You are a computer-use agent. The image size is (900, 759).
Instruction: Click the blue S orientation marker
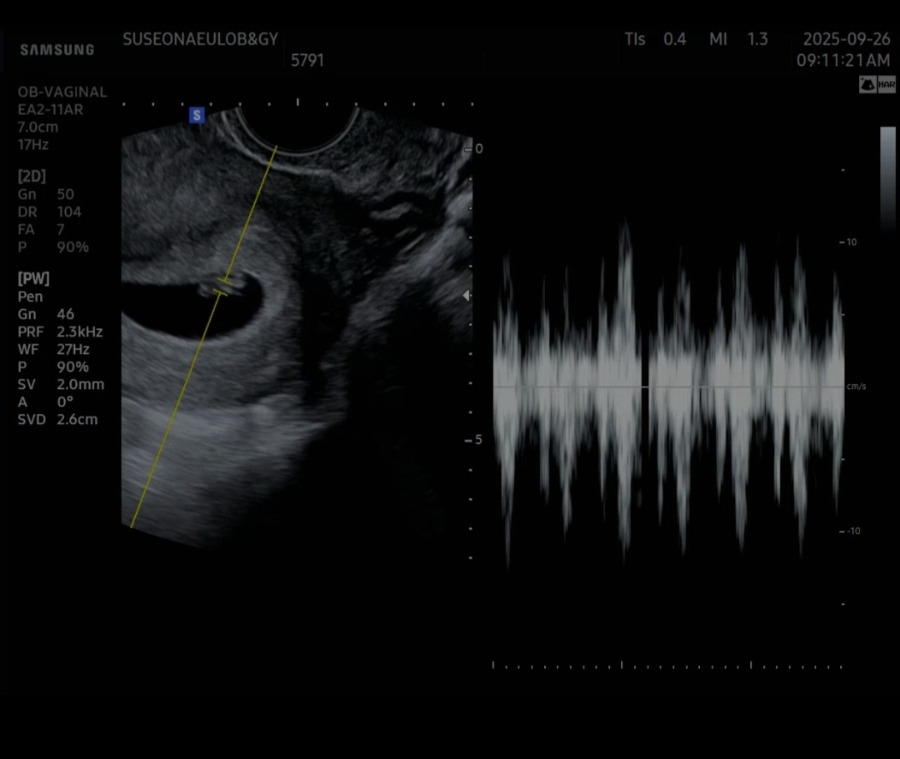click(x=197, y=115)
